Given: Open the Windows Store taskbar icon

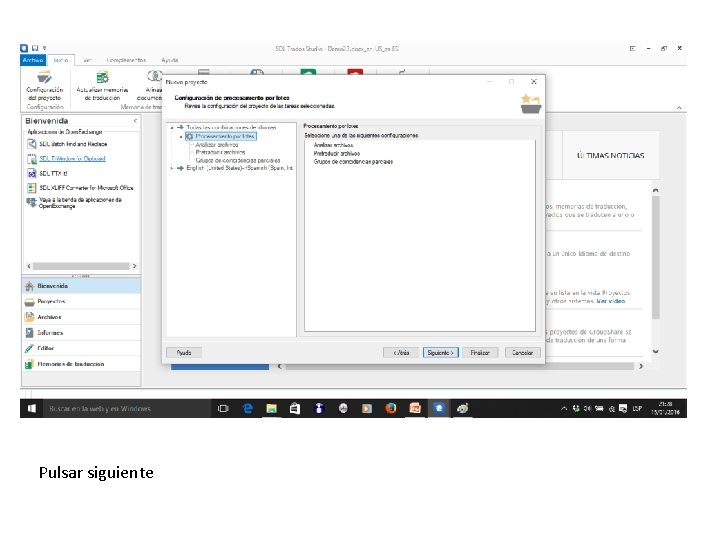Looking at the screenshot, I should coord(295,408).
